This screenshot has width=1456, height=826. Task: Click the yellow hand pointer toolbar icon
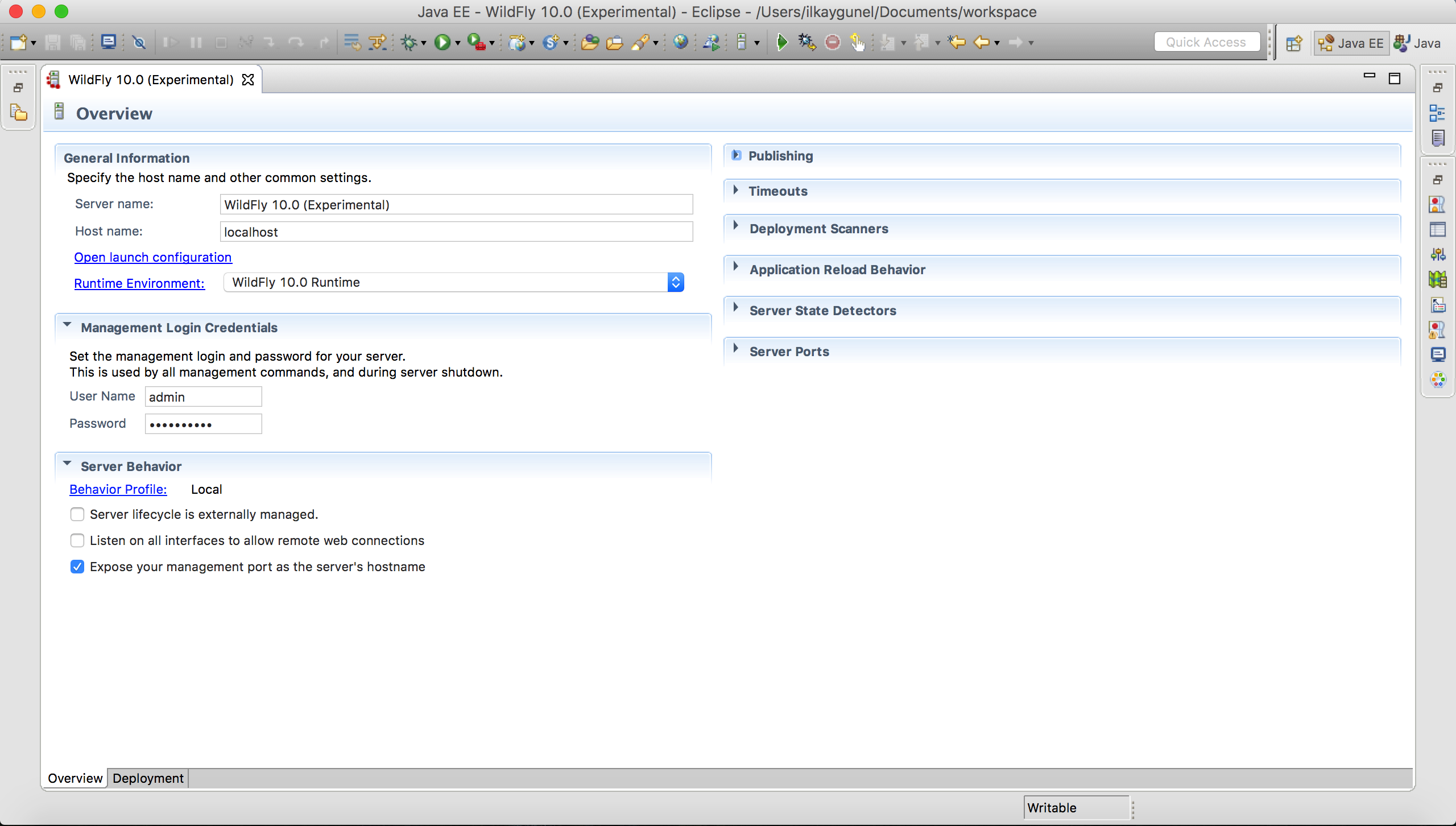[x=857, y=43]
